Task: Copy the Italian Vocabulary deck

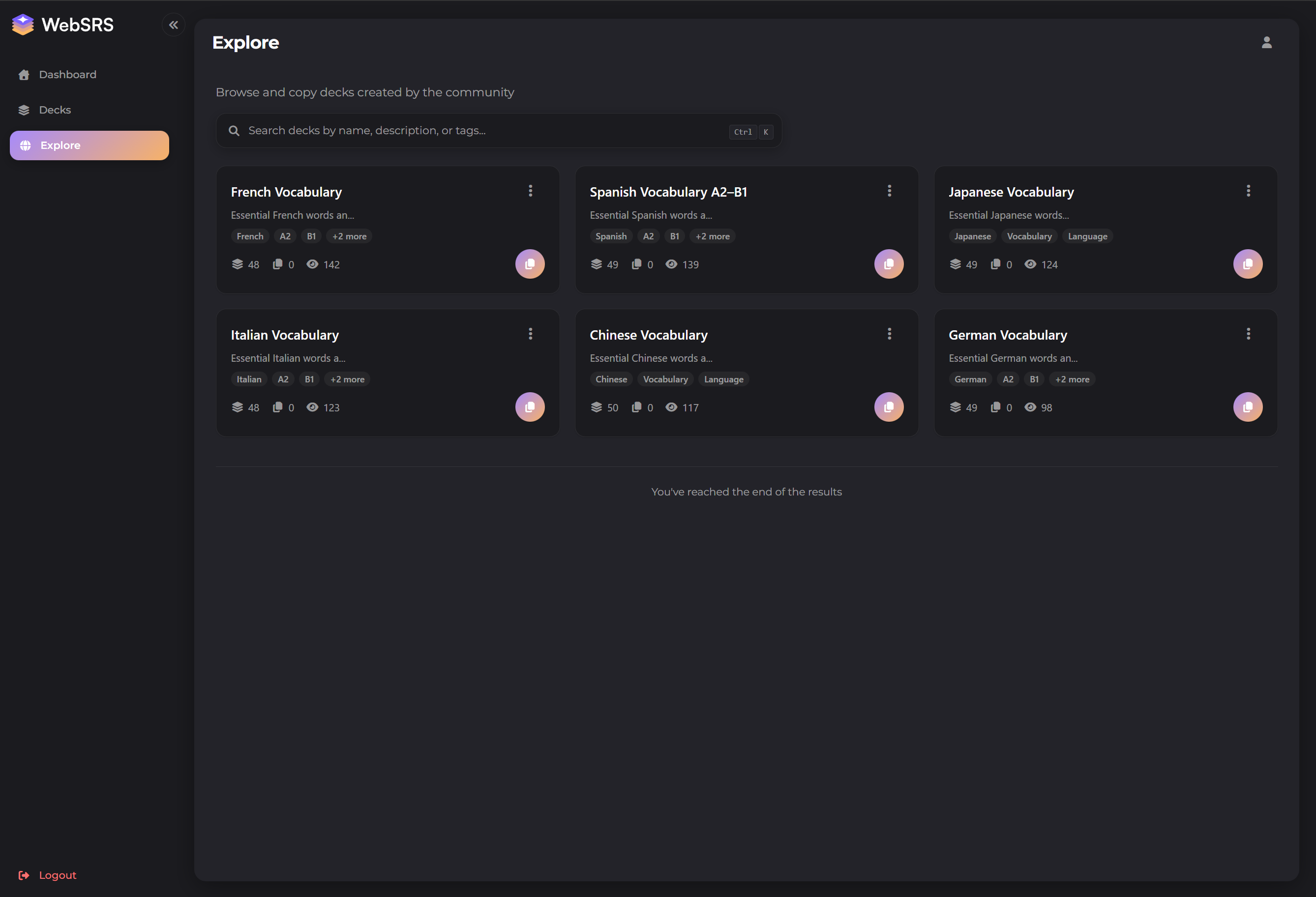Action: [530, 407]
